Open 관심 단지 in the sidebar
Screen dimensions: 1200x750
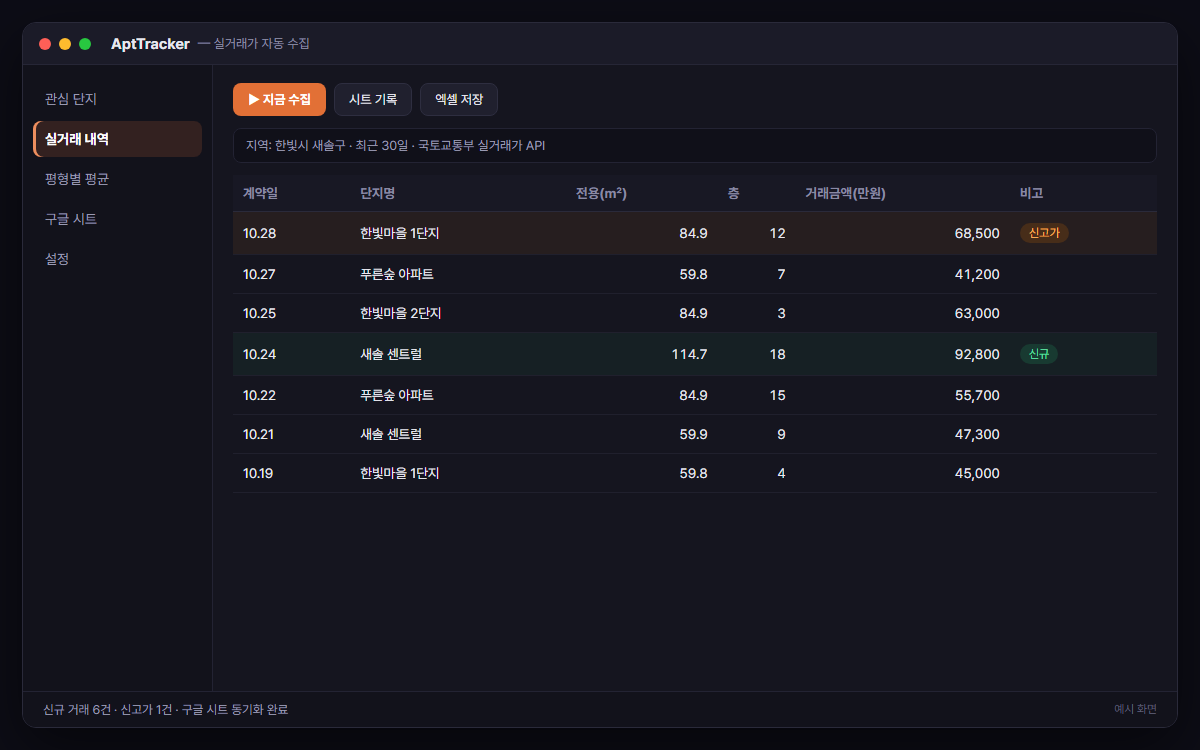tap(118, 100)
